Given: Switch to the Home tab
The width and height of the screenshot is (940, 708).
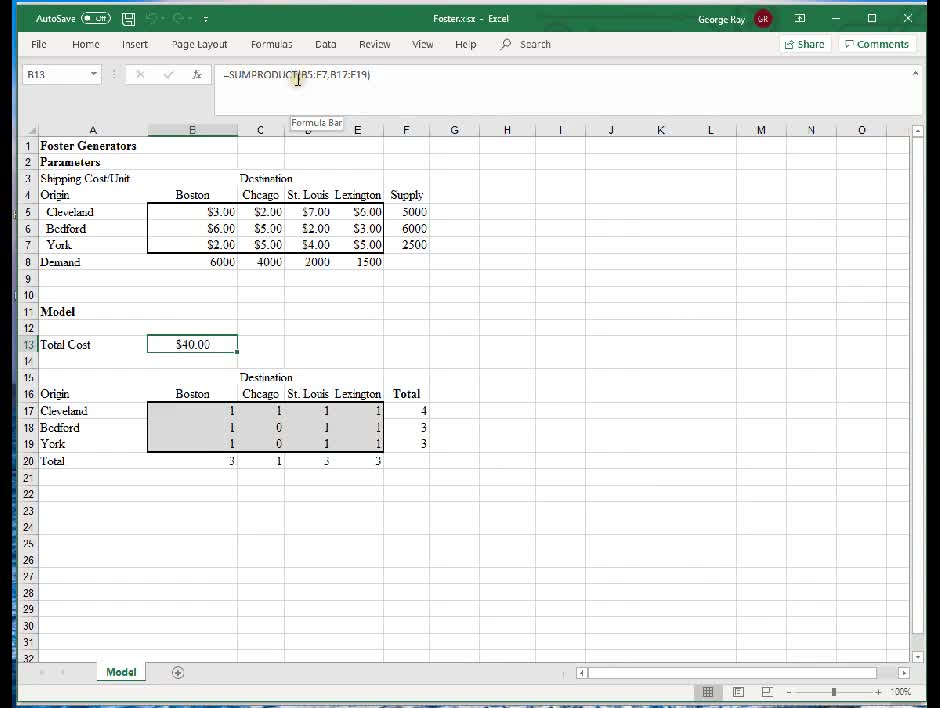Looking at the screenshot, I should [86, 44].
